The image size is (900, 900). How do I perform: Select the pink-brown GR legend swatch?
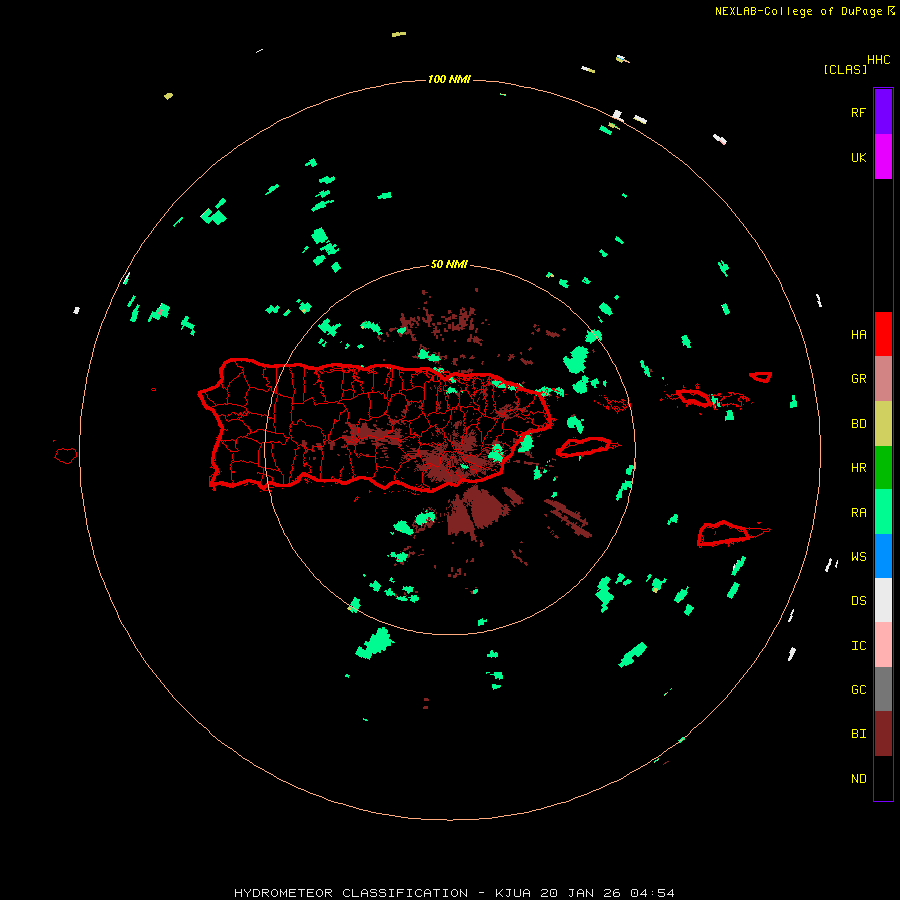883,379
